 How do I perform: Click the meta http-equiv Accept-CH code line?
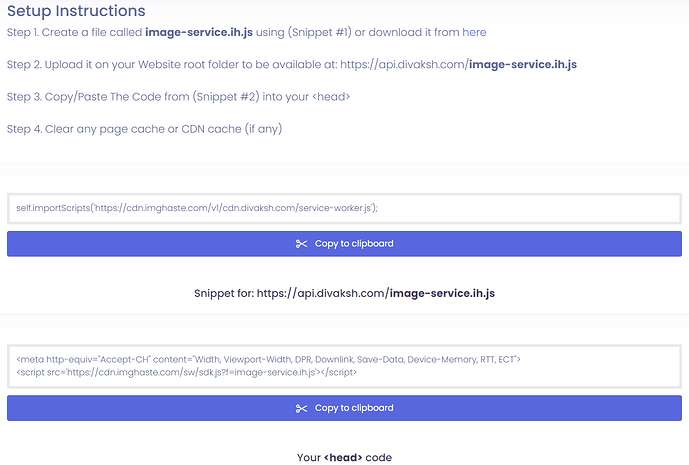click(x=268, y=359)
